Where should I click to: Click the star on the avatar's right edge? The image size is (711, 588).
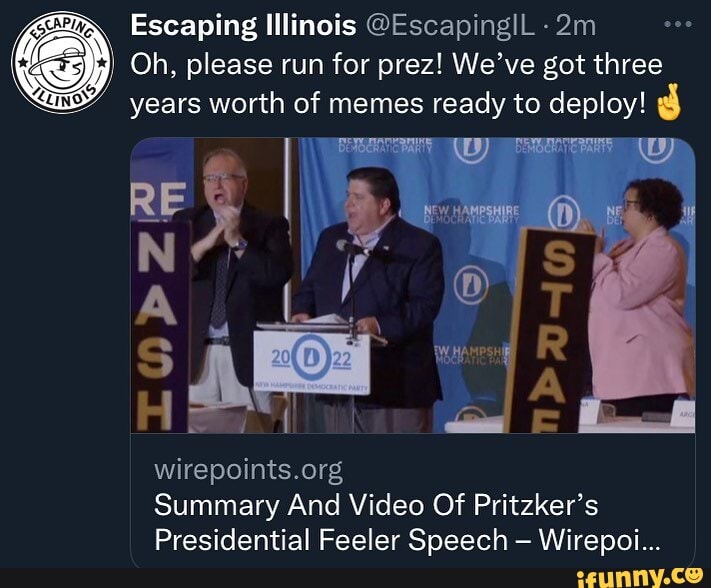click(103, 63)
